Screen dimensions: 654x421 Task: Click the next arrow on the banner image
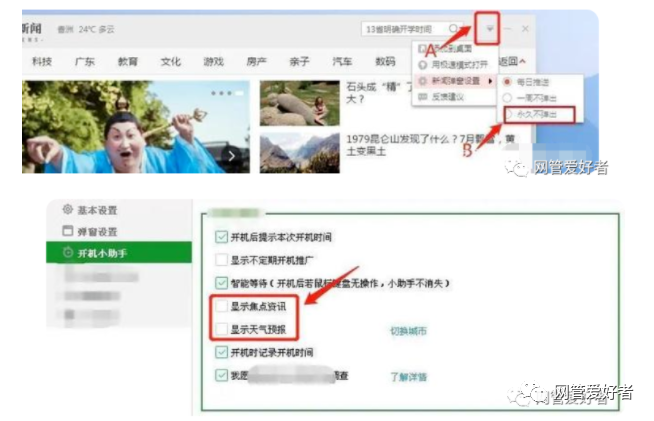point(232,156)
